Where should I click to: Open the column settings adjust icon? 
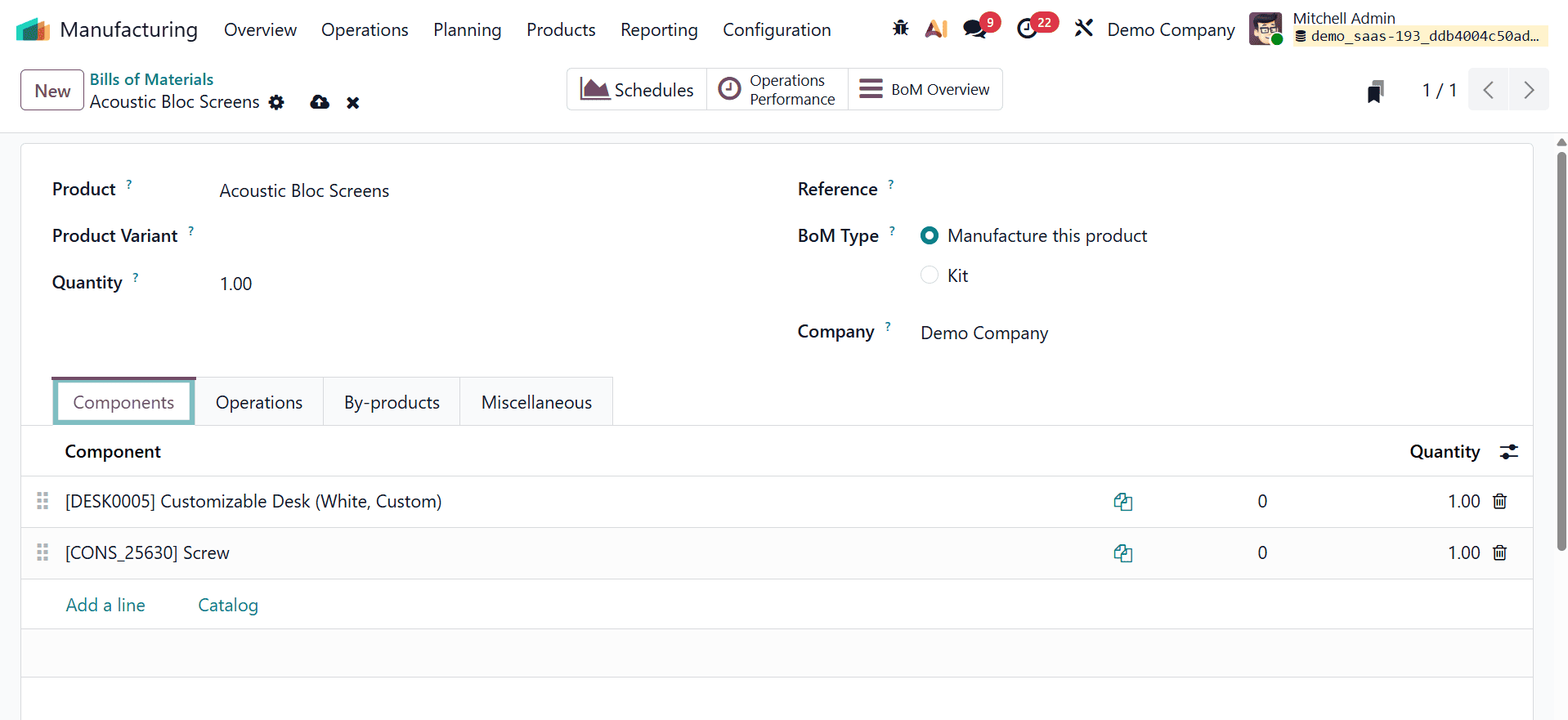click(x=1509, y=452)
